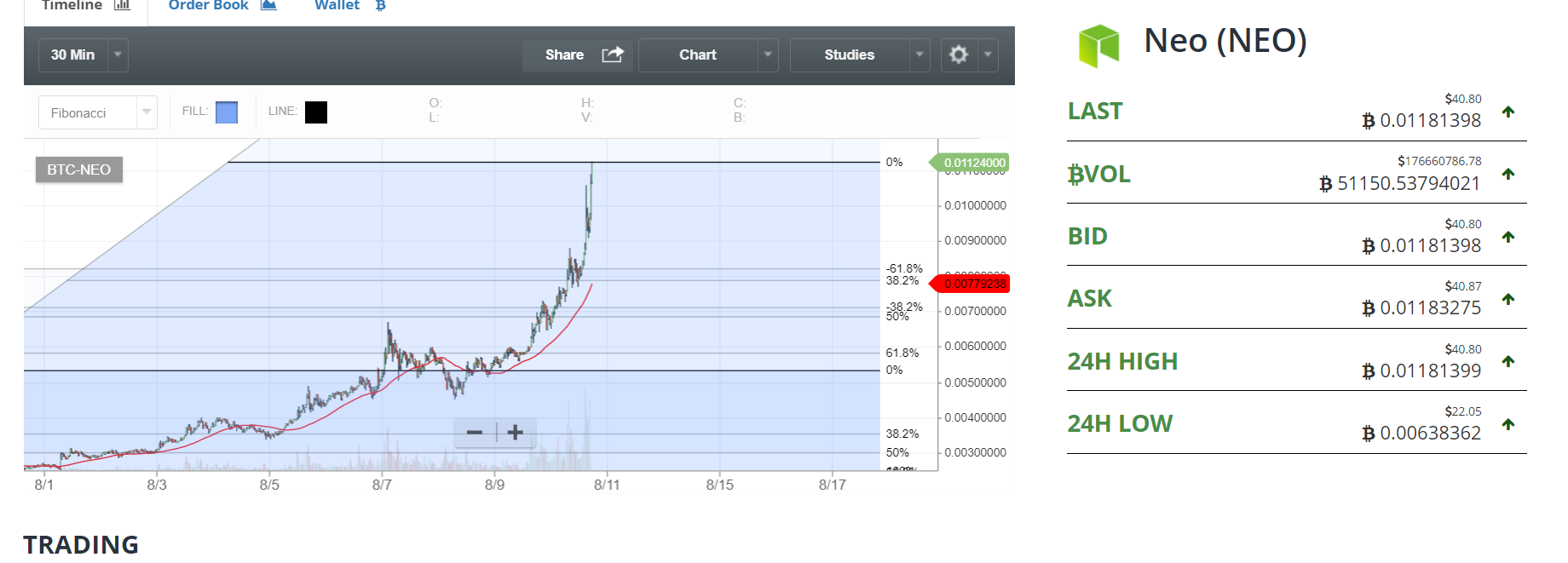
Task: Zoom out the chart with minus
Action: pyautogui.click(x=475, y=433)
